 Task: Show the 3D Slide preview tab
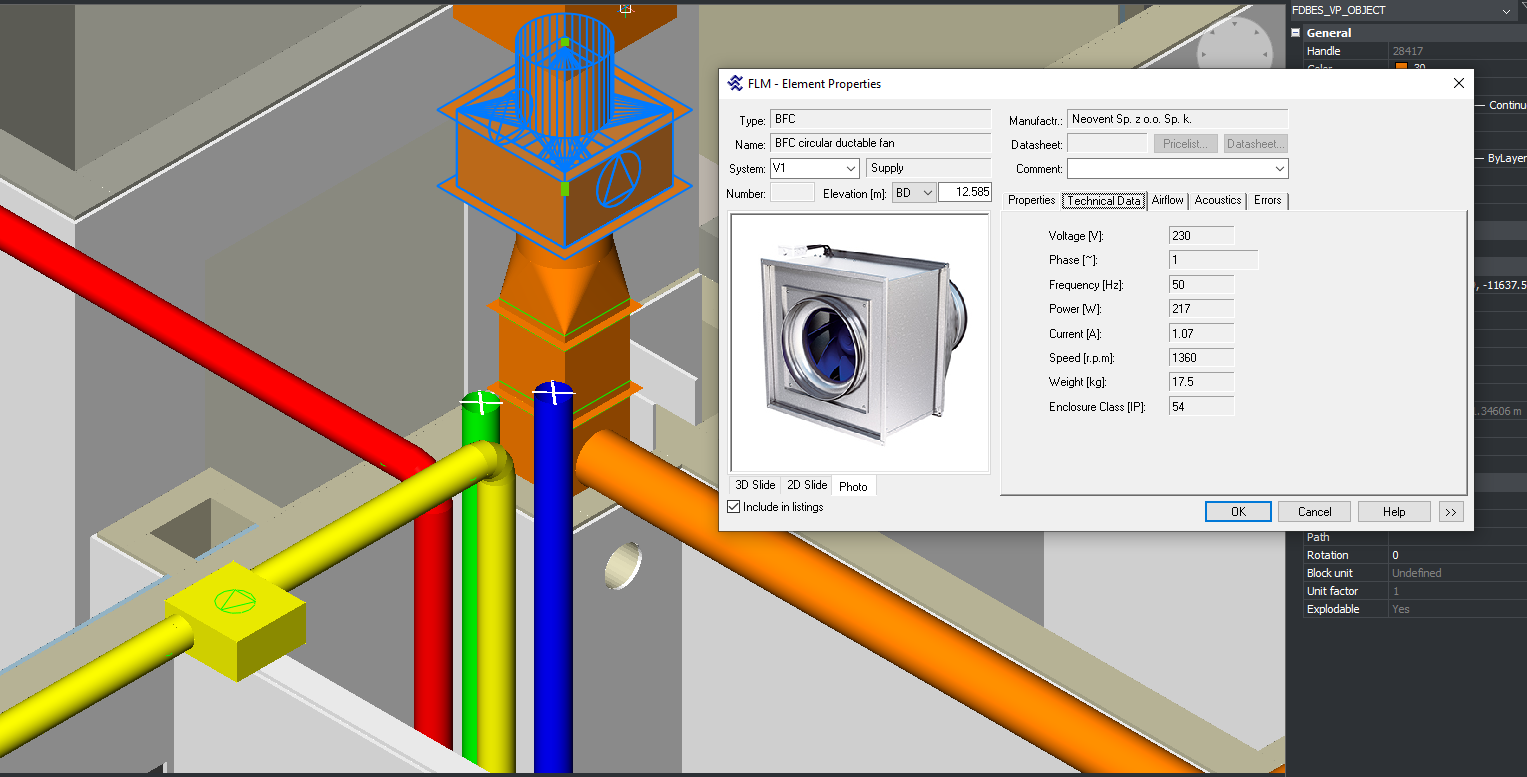(755, 485)
